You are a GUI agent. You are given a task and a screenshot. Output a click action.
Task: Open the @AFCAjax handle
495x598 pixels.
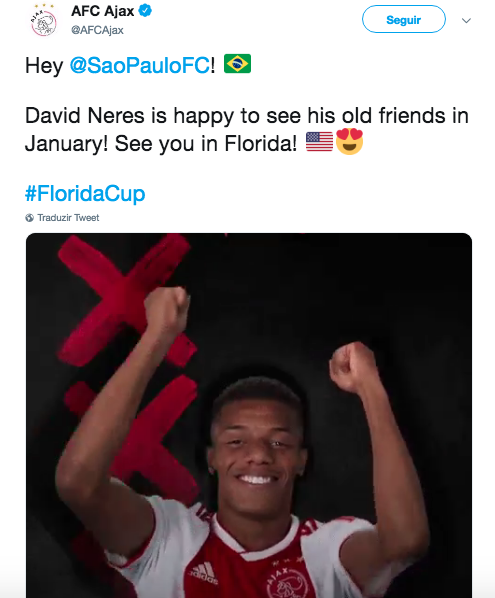(x=97, y=30)
